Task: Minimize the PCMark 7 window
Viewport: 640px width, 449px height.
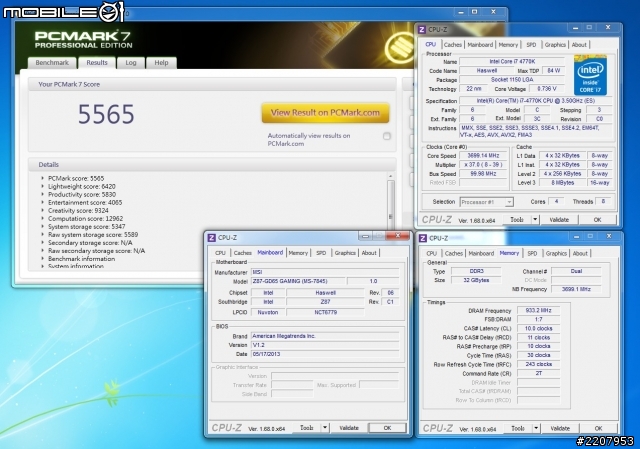Action: (461, 12)
